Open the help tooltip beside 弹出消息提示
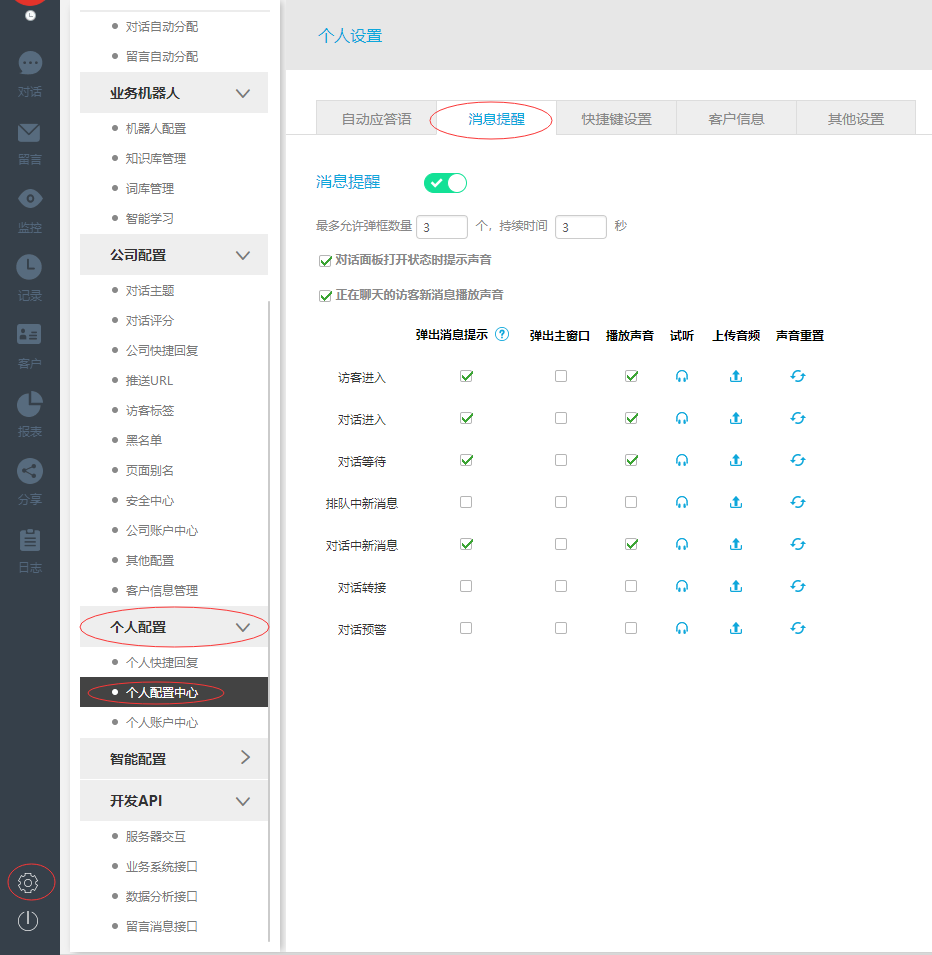 coord(500,335)
